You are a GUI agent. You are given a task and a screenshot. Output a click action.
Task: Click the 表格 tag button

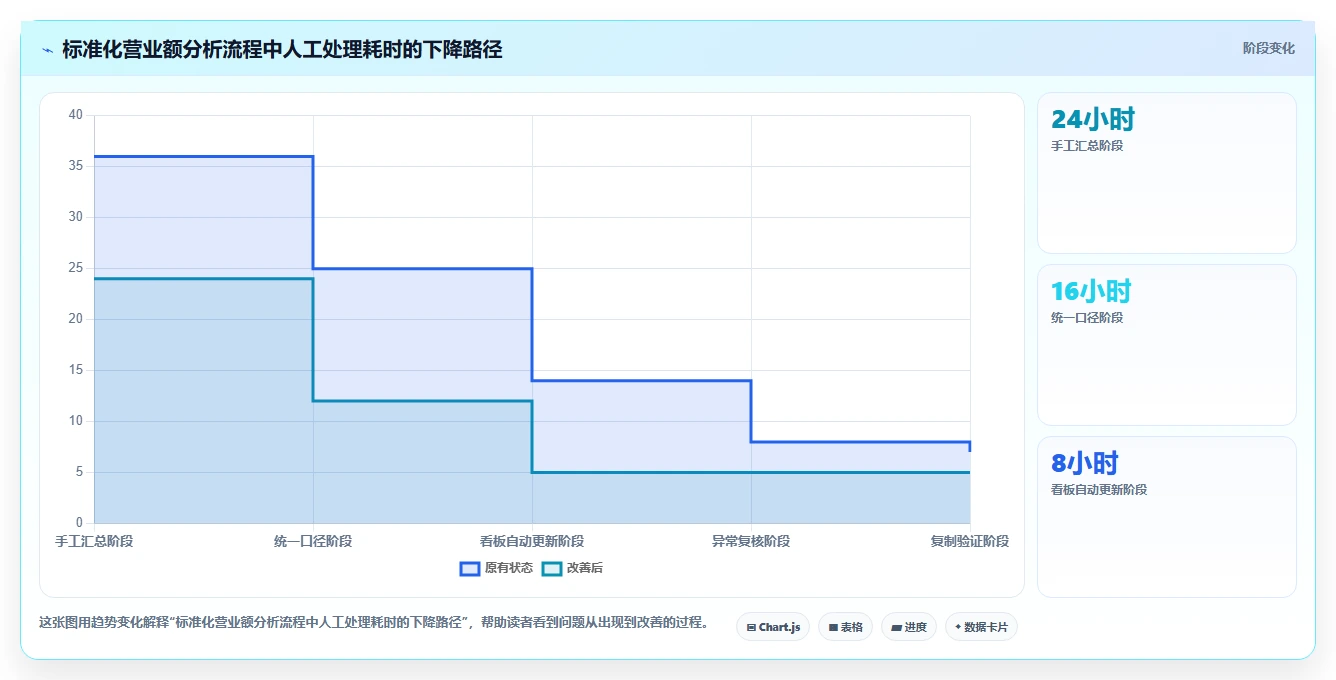click(x=845, y=627)
